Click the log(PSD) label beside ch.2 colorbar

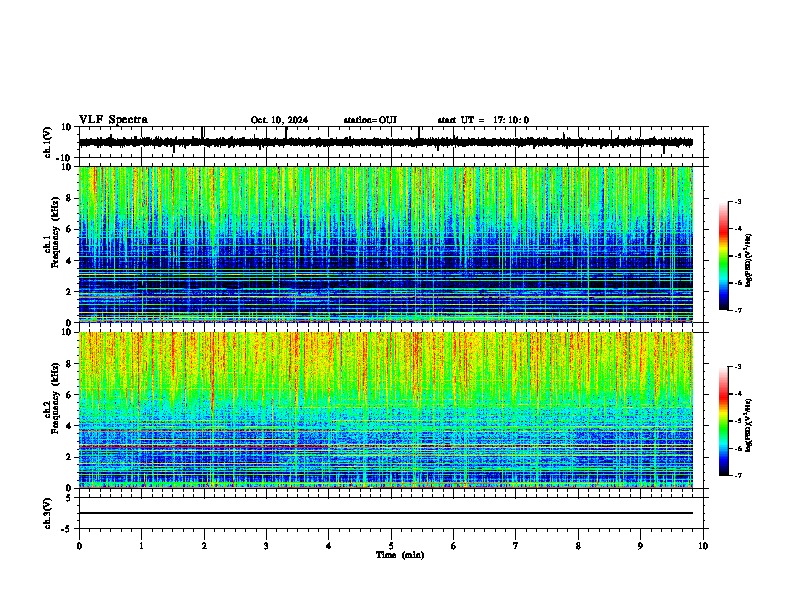tap(749, 425)
